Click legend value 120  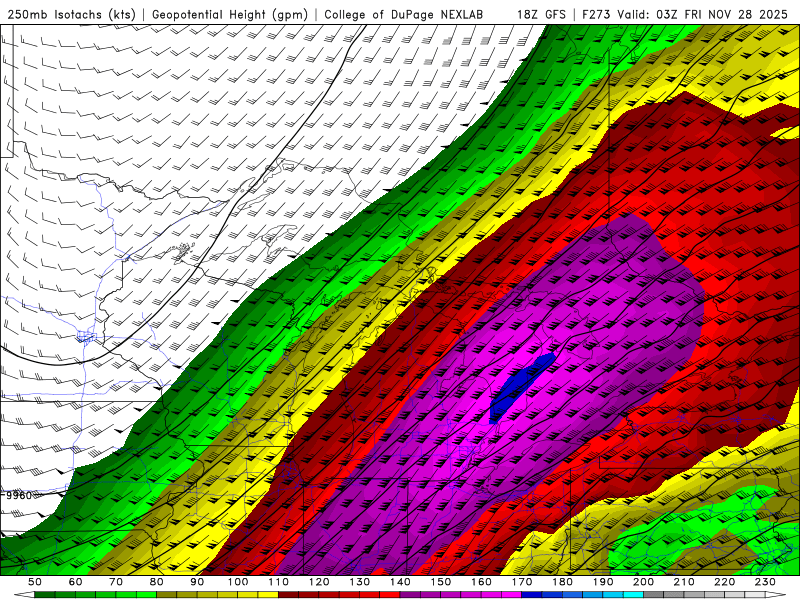pyautogui.click(x=319, y=582)
